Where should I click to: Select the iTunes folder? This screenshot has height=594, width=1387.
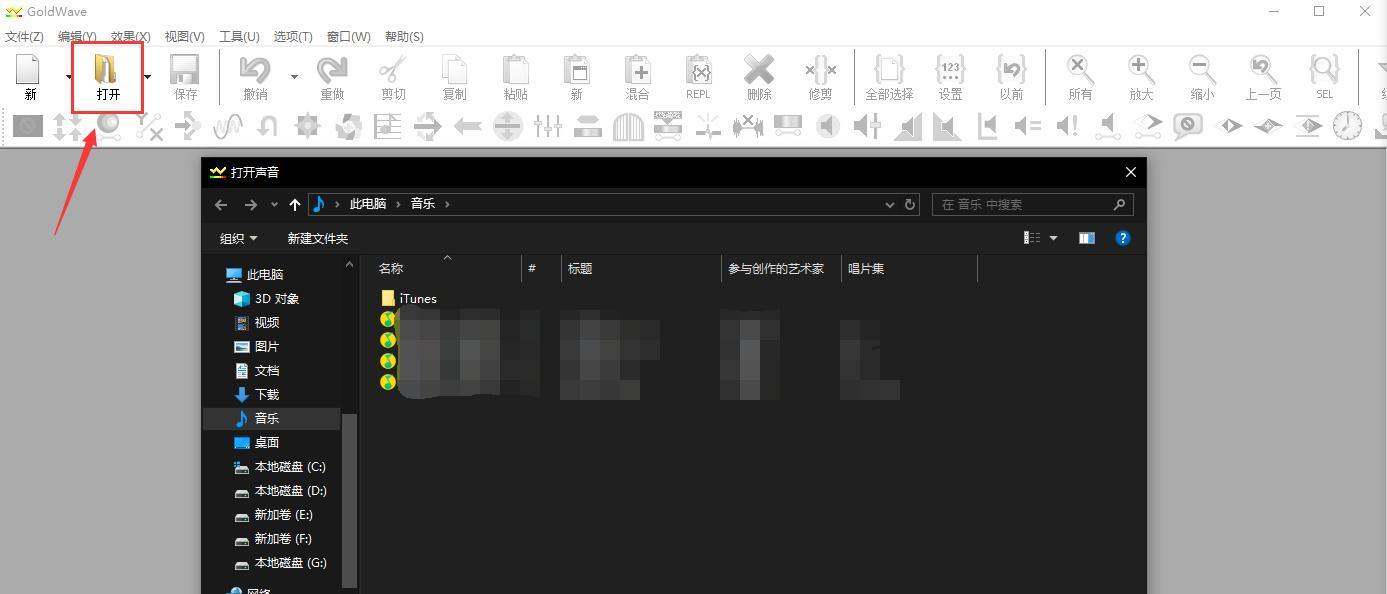coord(409,298)
